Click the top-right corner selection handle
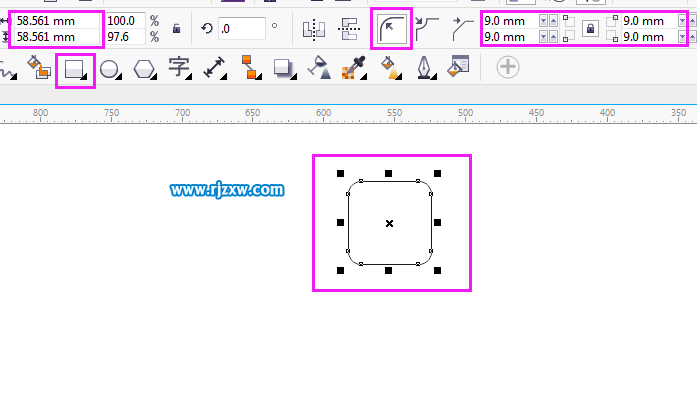The width and height of the screenshot is (697, 396). coord(437,173)
